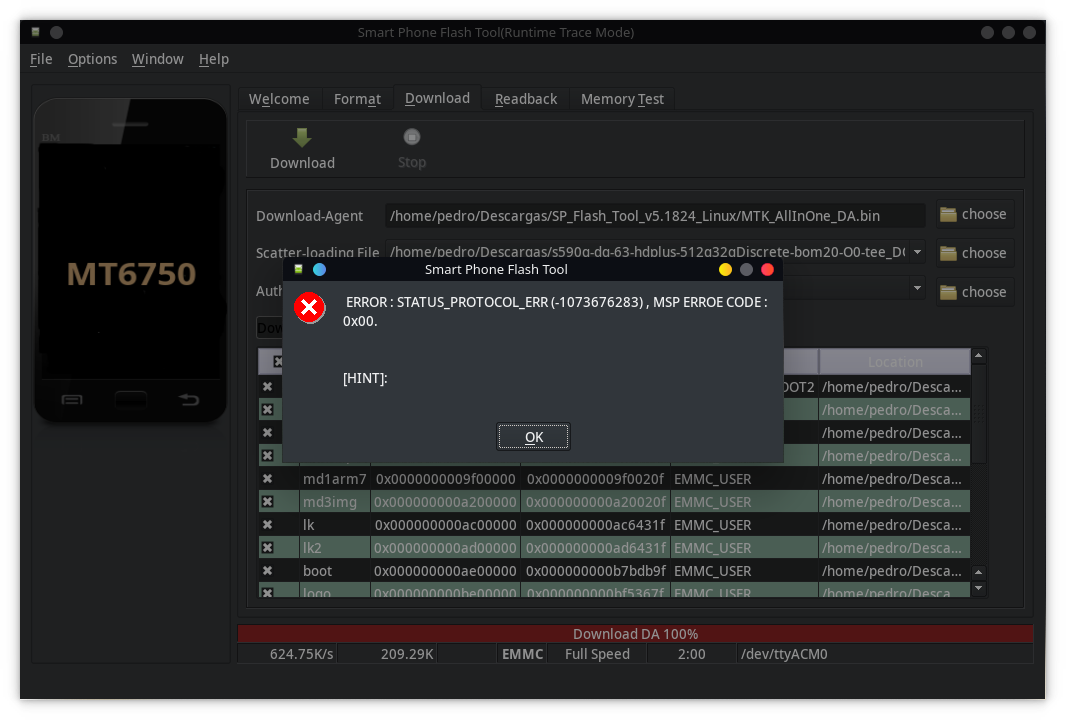Click lk end address 0x000000000ac6431f
Image resolution: width=1066 pixels, height=720 pixels.
click(596, 525)
